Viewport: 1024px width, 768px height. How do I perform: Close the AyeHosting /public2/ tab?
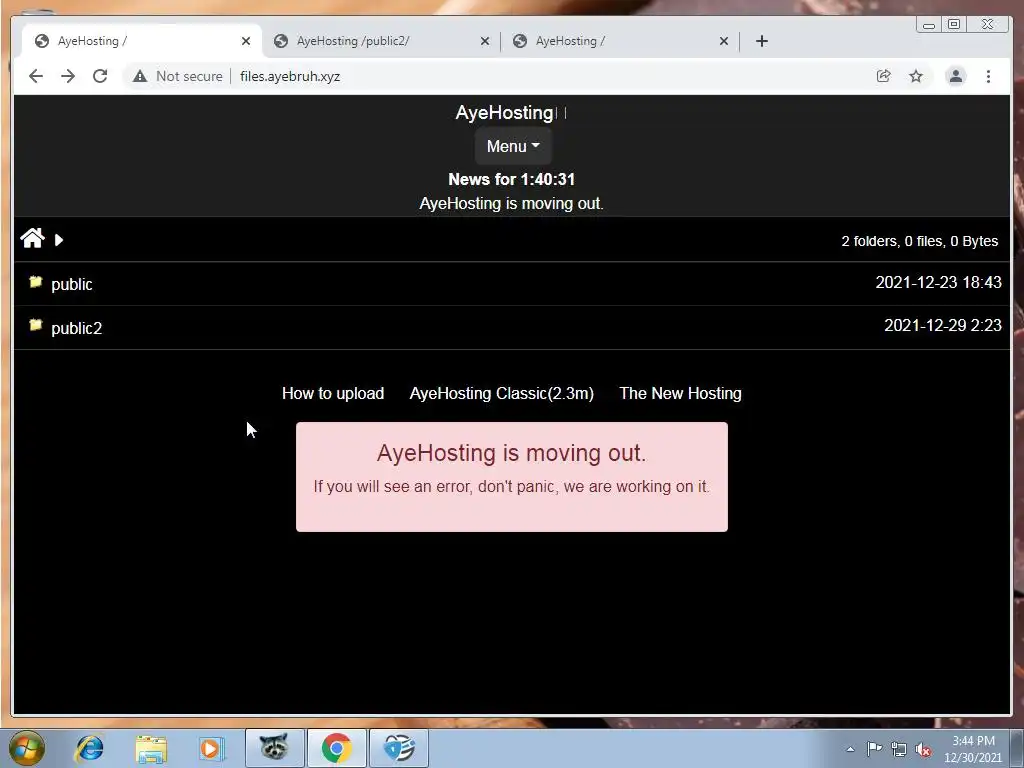click(485, 41)
